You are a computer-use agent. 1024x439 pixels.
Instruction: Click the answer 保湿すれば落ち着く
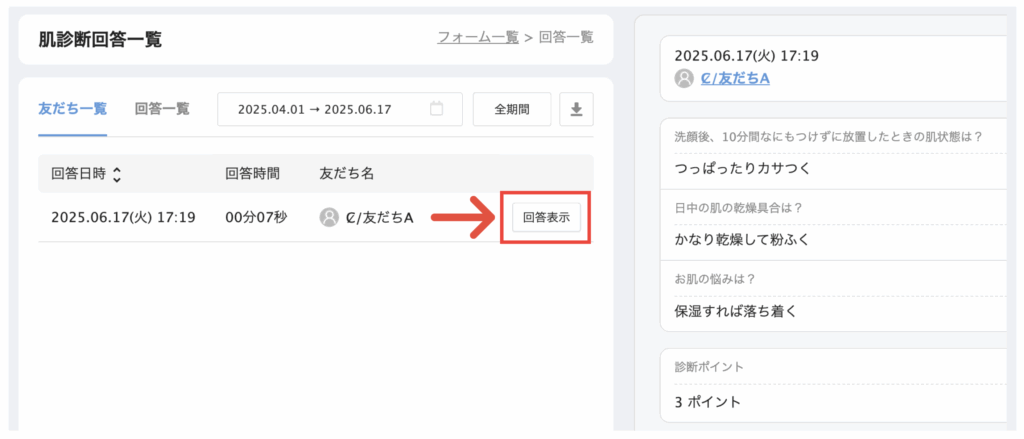(736, 310)
